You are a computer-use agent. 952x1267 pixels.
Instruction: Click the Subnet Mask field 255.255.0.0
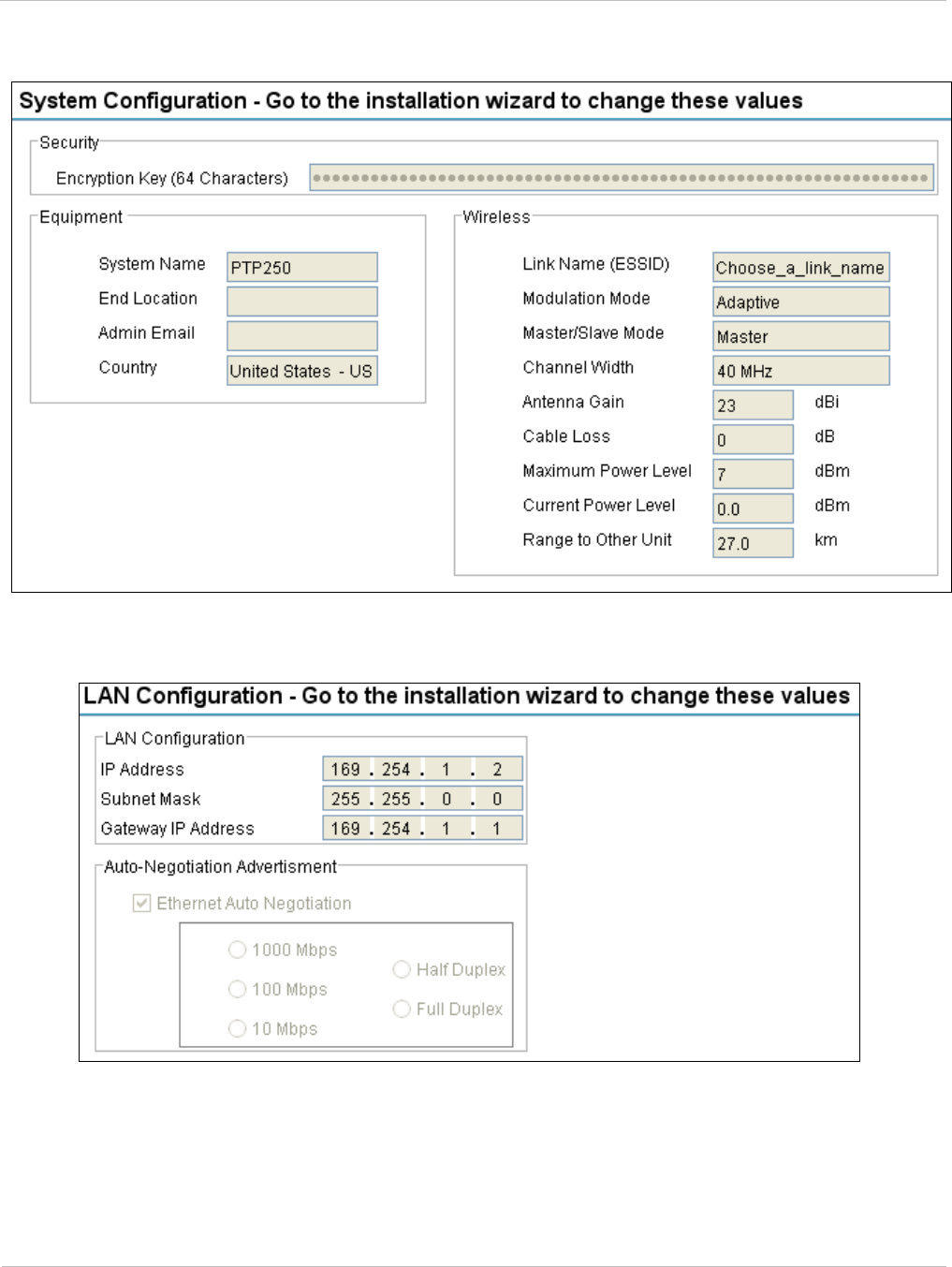[x=422, y=799]
